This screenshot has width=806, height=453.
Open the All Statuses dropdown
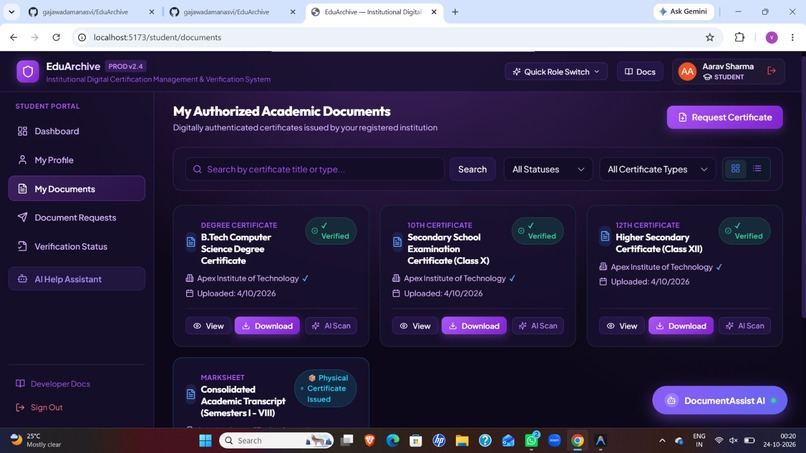pos(548,169)
